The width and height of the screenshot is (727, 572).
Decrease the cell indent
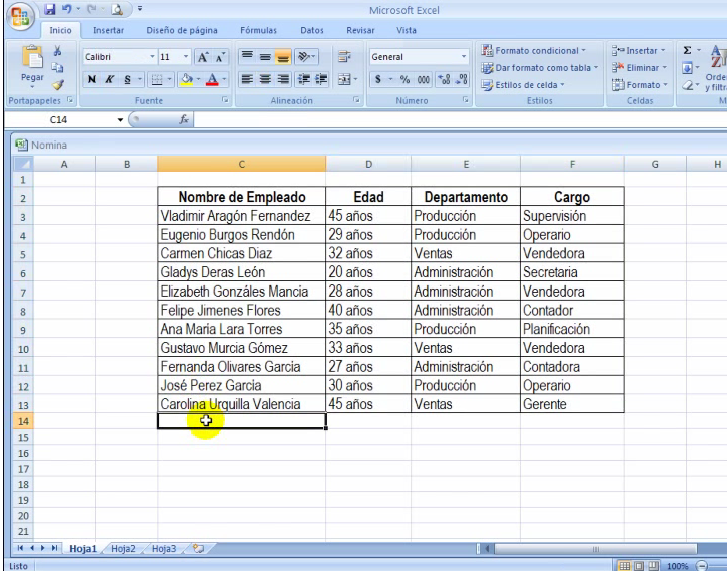304,79
